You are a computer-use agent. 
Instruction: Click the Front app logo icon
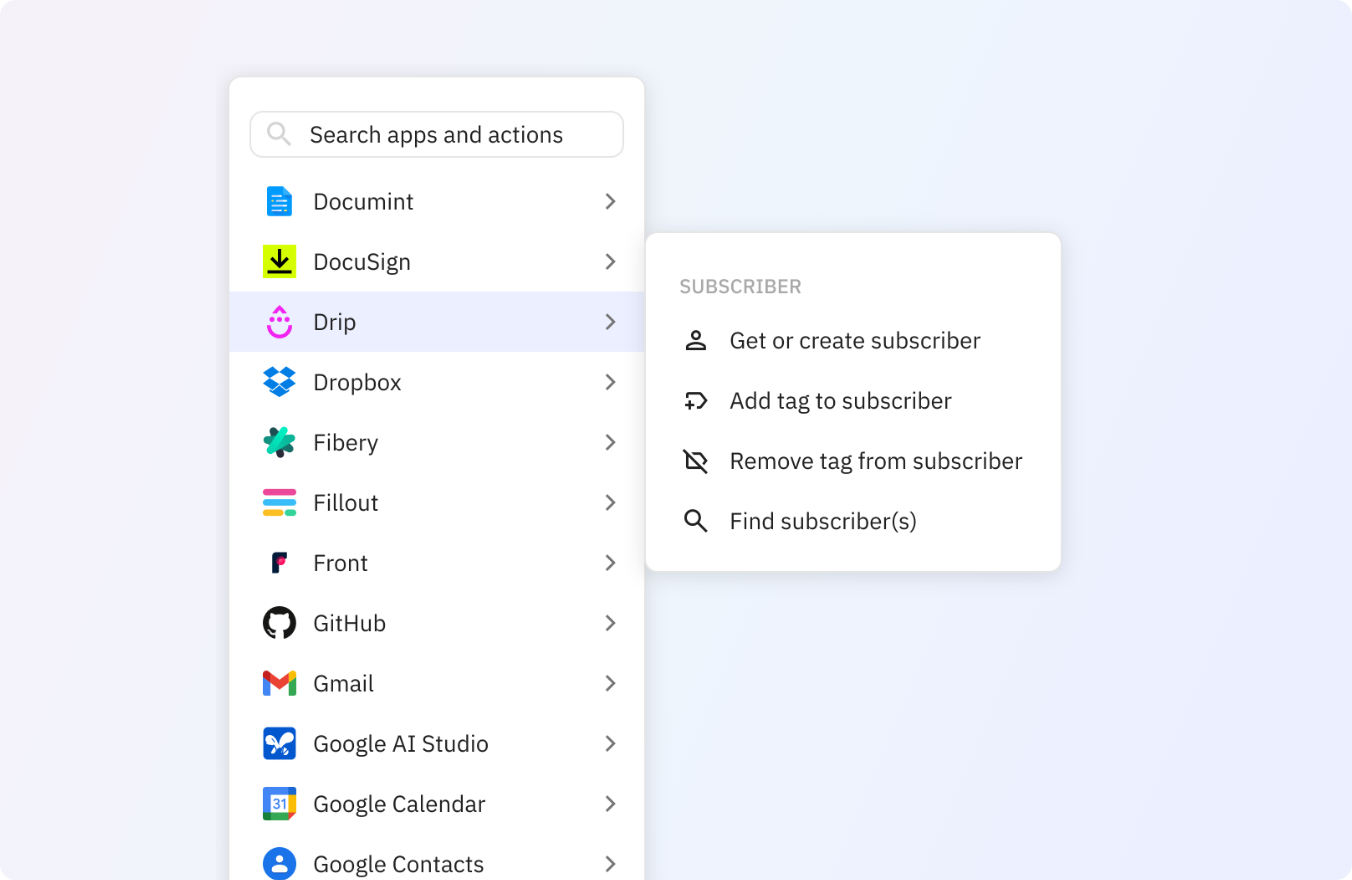[x=279, y=562]
